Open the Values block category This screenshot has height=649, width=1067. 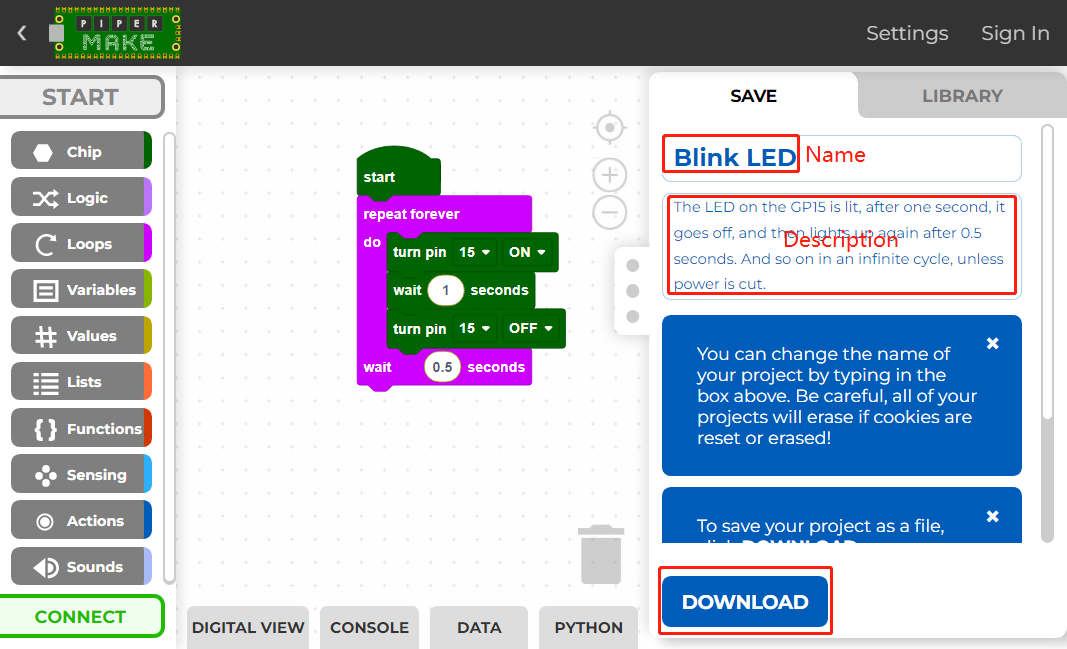[x=81, y=335]
